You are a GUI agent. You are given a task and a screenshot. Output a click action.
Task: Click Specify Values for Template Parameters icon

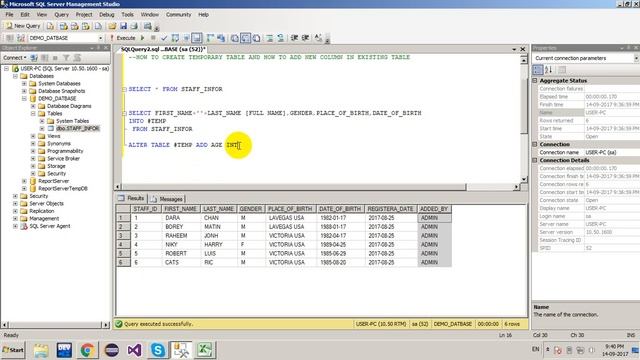click(x=318, y=38)
